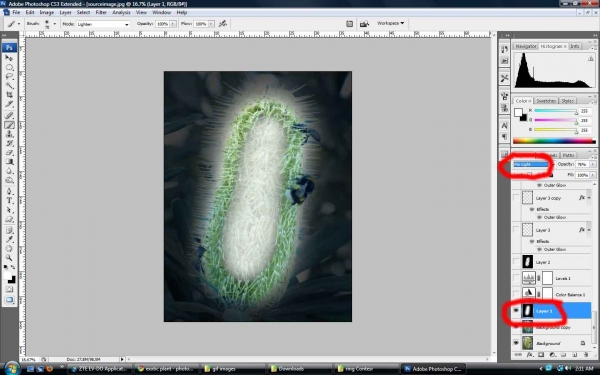Show the Levels 1 adjustment layer

tap(516, 278)
